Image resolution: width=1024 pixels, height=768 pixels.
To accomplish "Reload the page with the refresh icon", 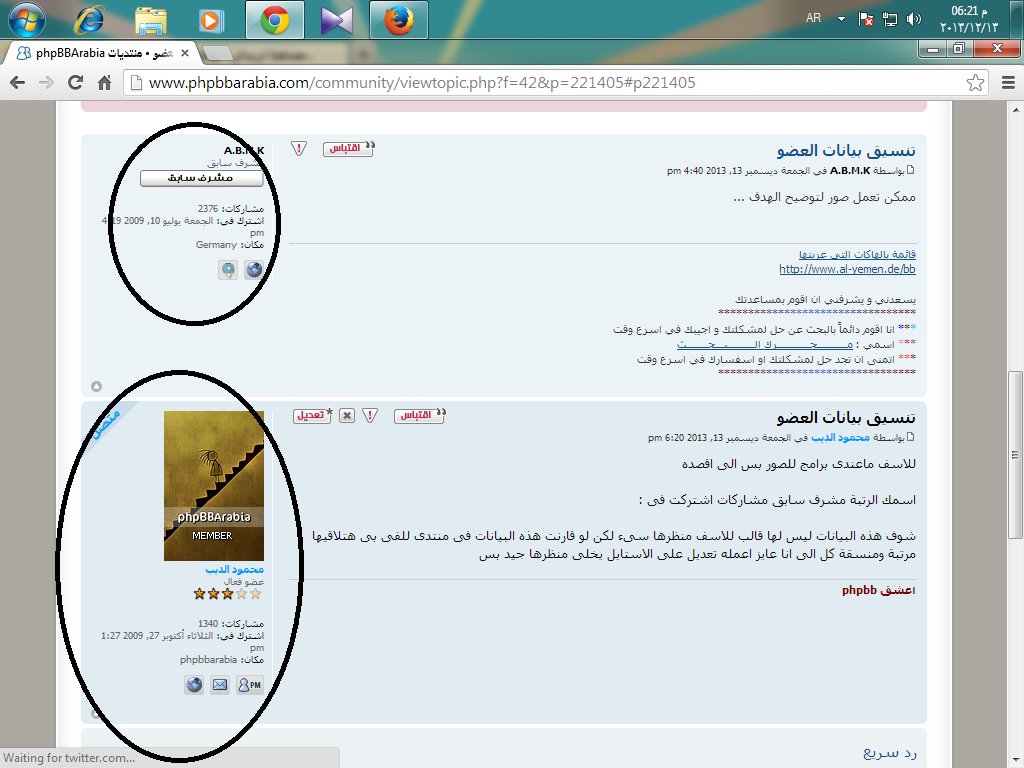I will pos(75,83).
